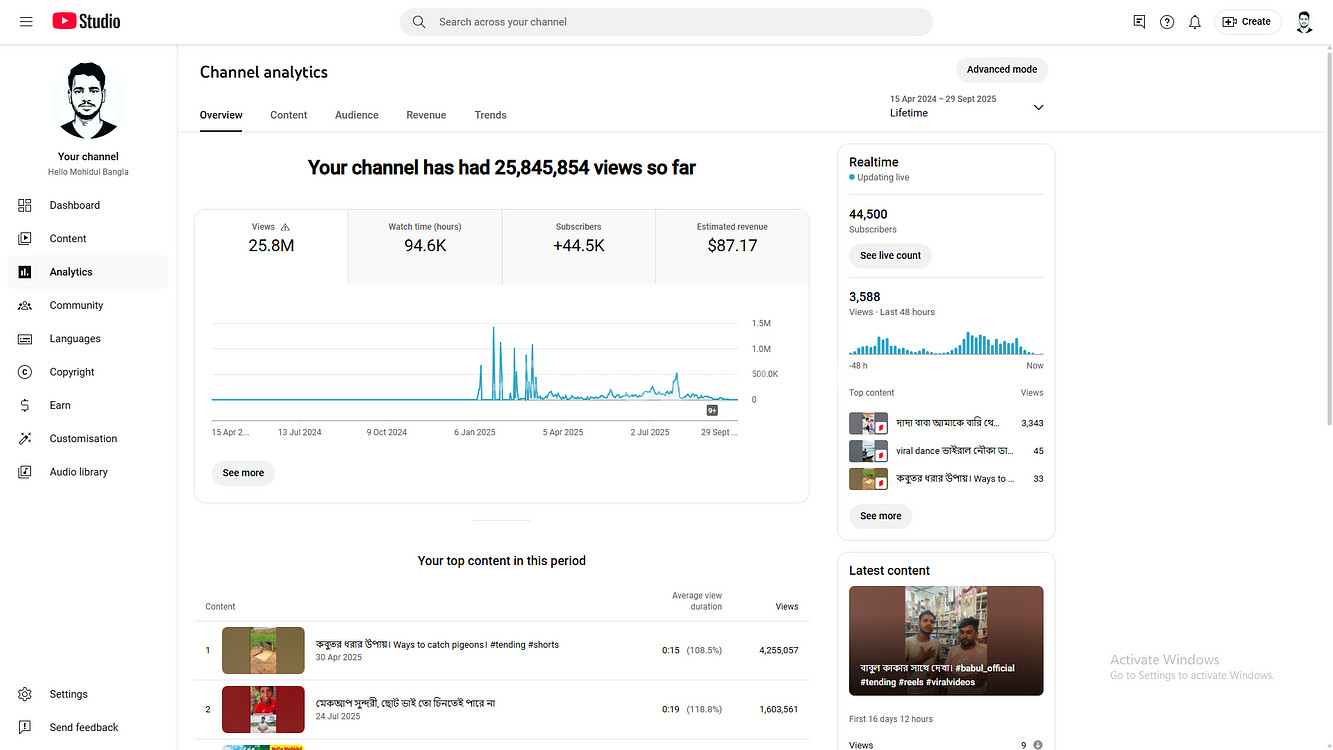The height and width of the screenshot is (750, 1333).
Task: Click the search across your channel field
Action: [x=665, y=22]
